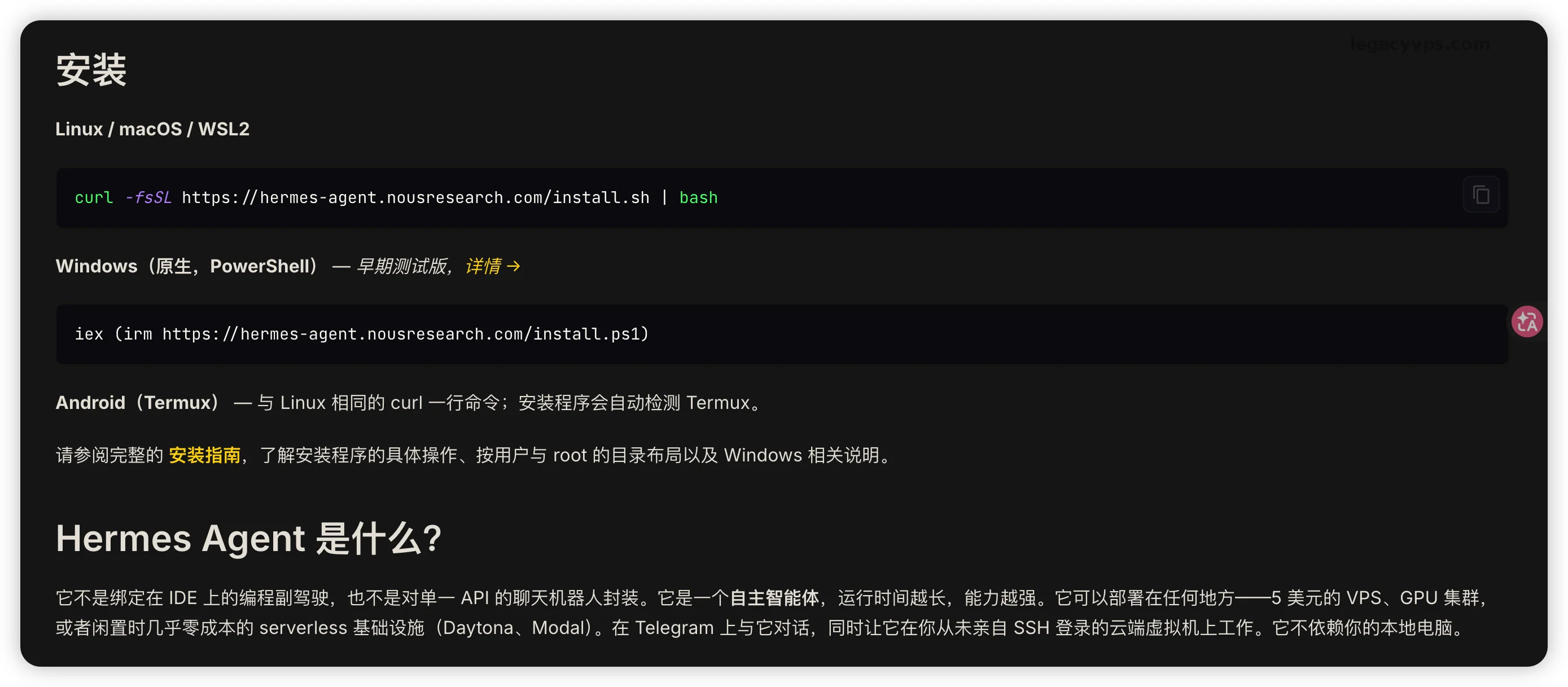Click the Linux / macOS / WSL2 label
Screen dimensions: 1568x687
[x=153, y=129]
